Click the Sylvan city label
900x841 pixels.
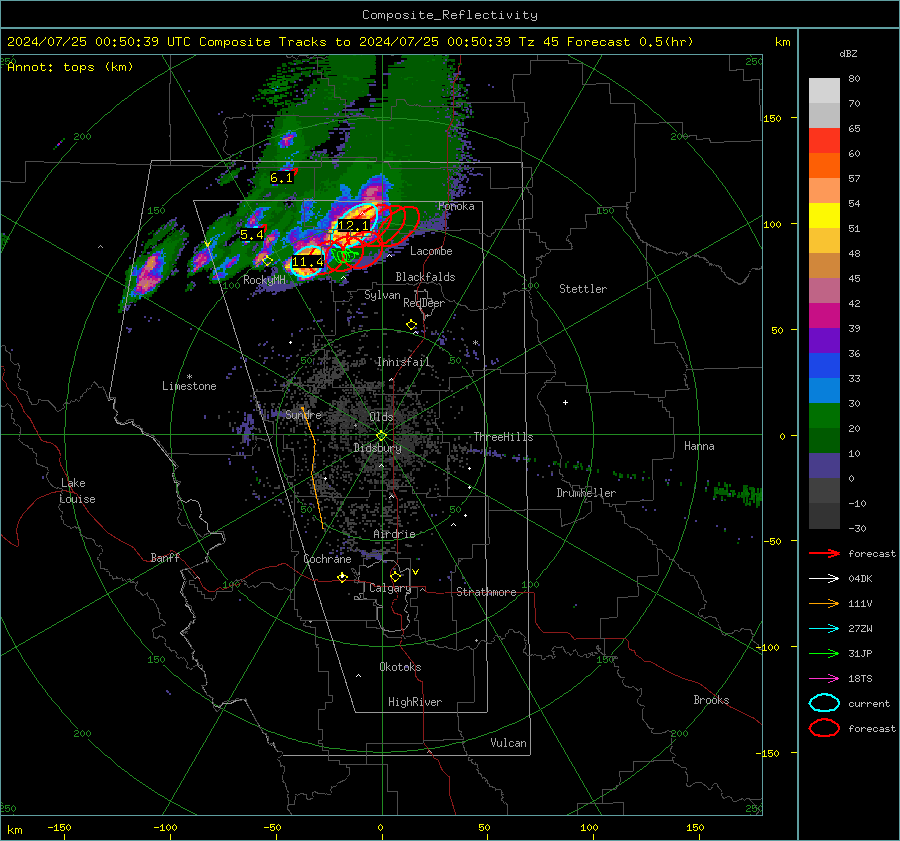(382, 295)
